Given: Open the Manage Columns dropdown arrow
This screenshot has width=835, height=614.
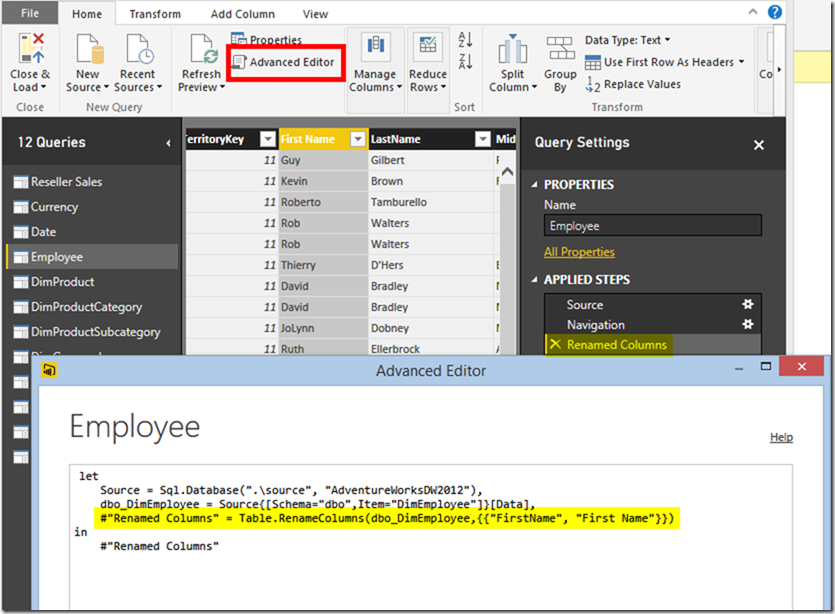Looking at the screenshot, I should (x=399, y=87).
